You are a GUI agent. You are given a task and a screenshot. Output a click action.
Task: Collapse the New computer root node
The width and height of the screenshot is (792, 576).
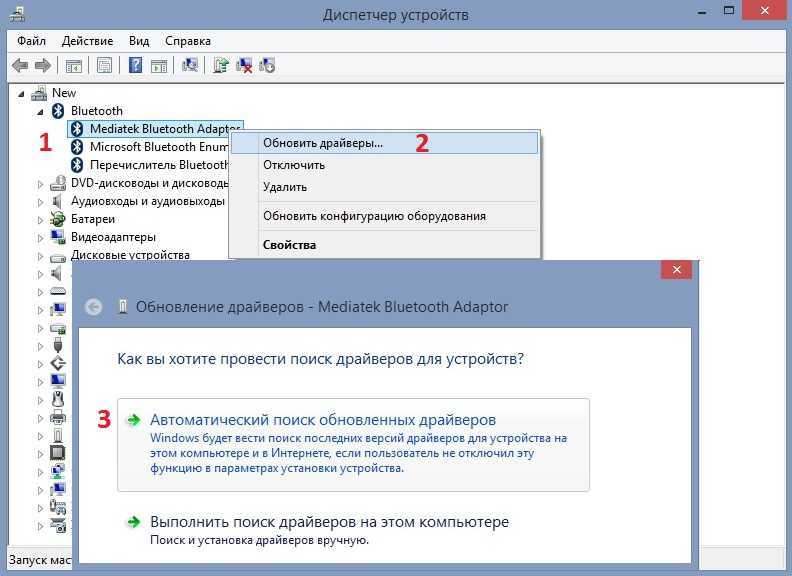[x=21, y=94]
